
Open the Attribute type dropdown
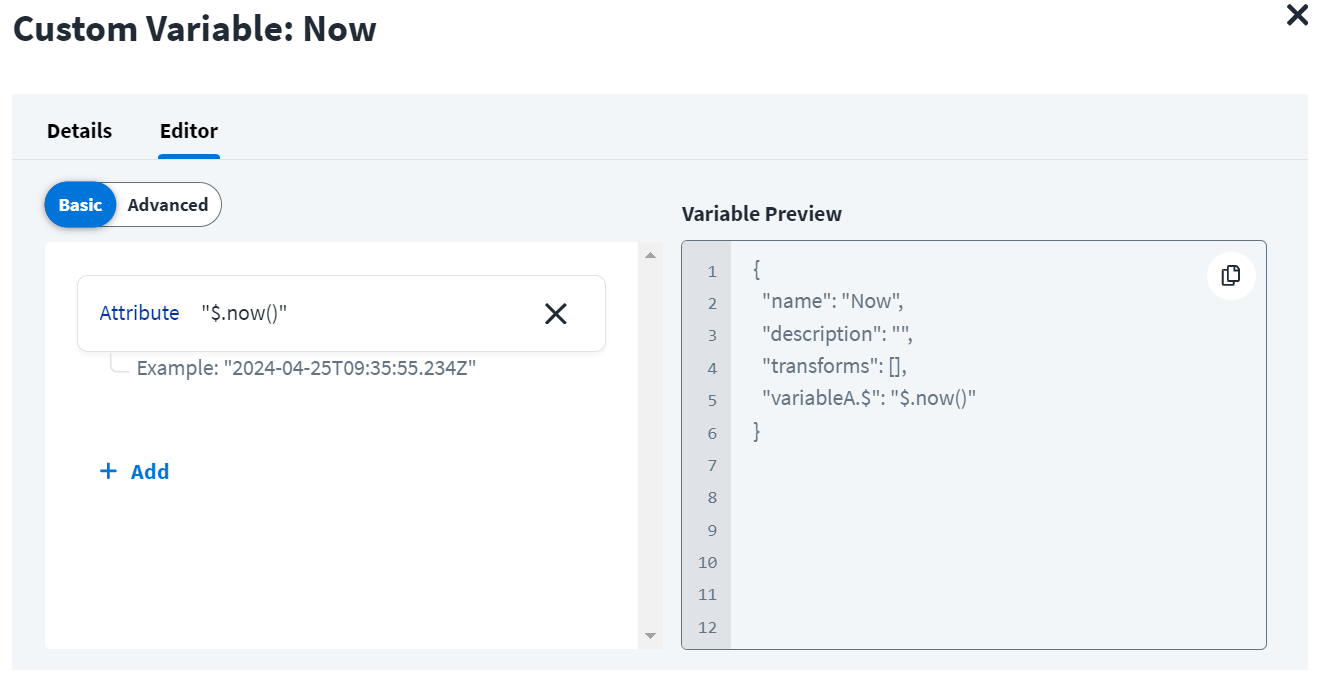click(x=139, y=313)
